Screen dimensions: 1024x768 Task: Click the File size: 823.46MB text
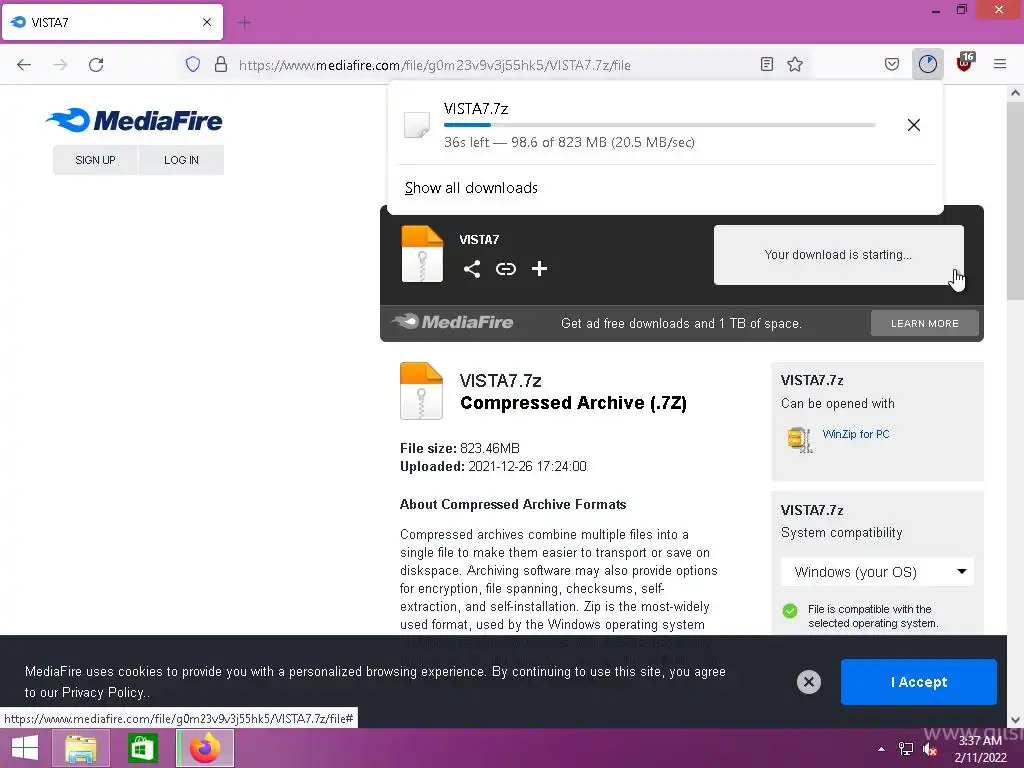point(460,448)
